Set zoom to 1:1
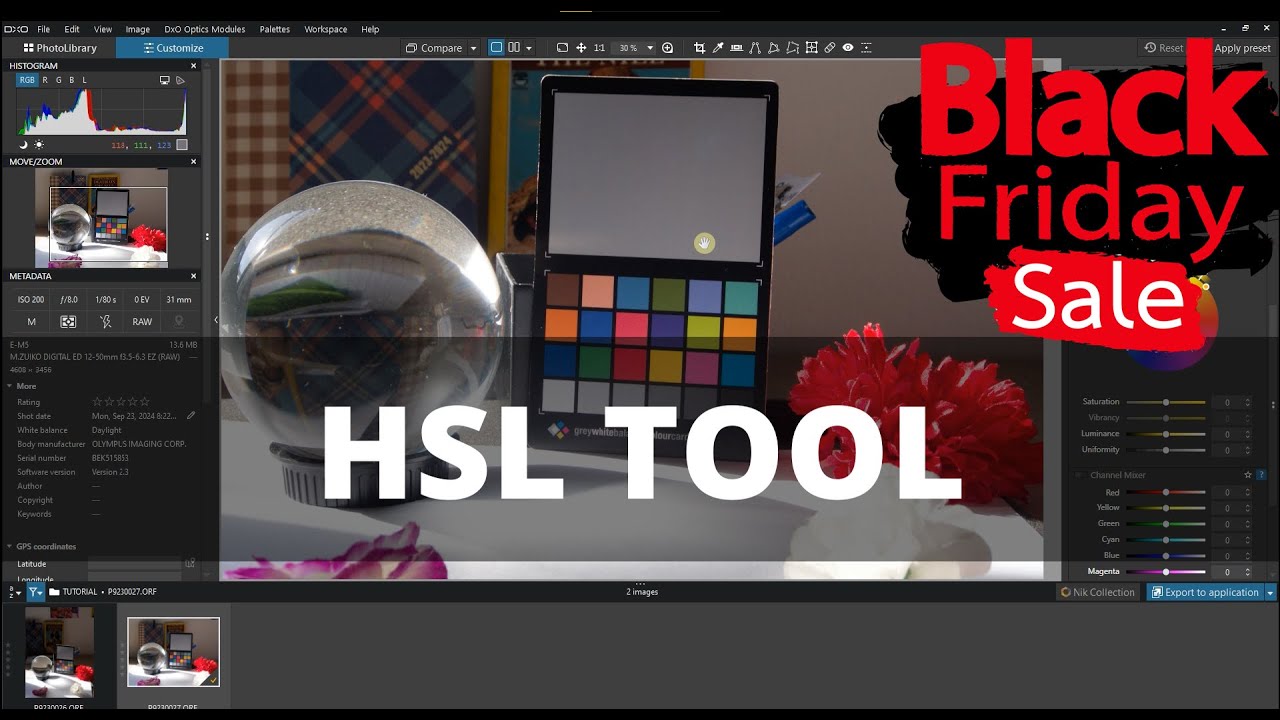This screenshot has height=720, width=1280. (599, 48)
